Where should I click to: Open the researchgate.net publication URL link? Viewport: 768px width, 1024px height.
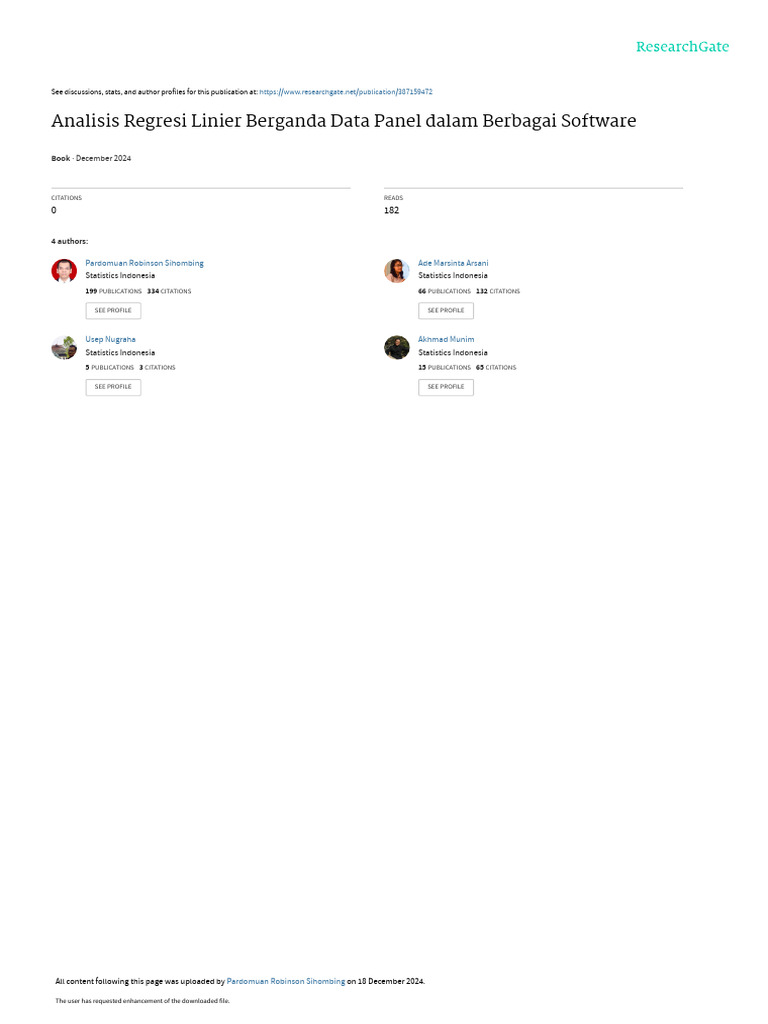point(346,92)
